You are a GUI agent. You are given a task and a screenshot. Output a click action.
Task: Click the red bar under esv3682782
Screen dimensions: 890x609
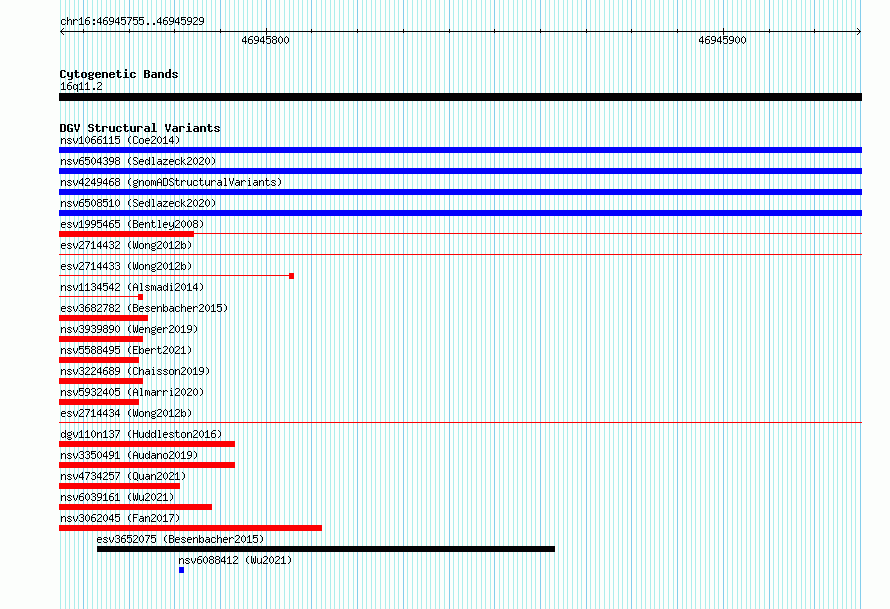click(x=103, y=318)
